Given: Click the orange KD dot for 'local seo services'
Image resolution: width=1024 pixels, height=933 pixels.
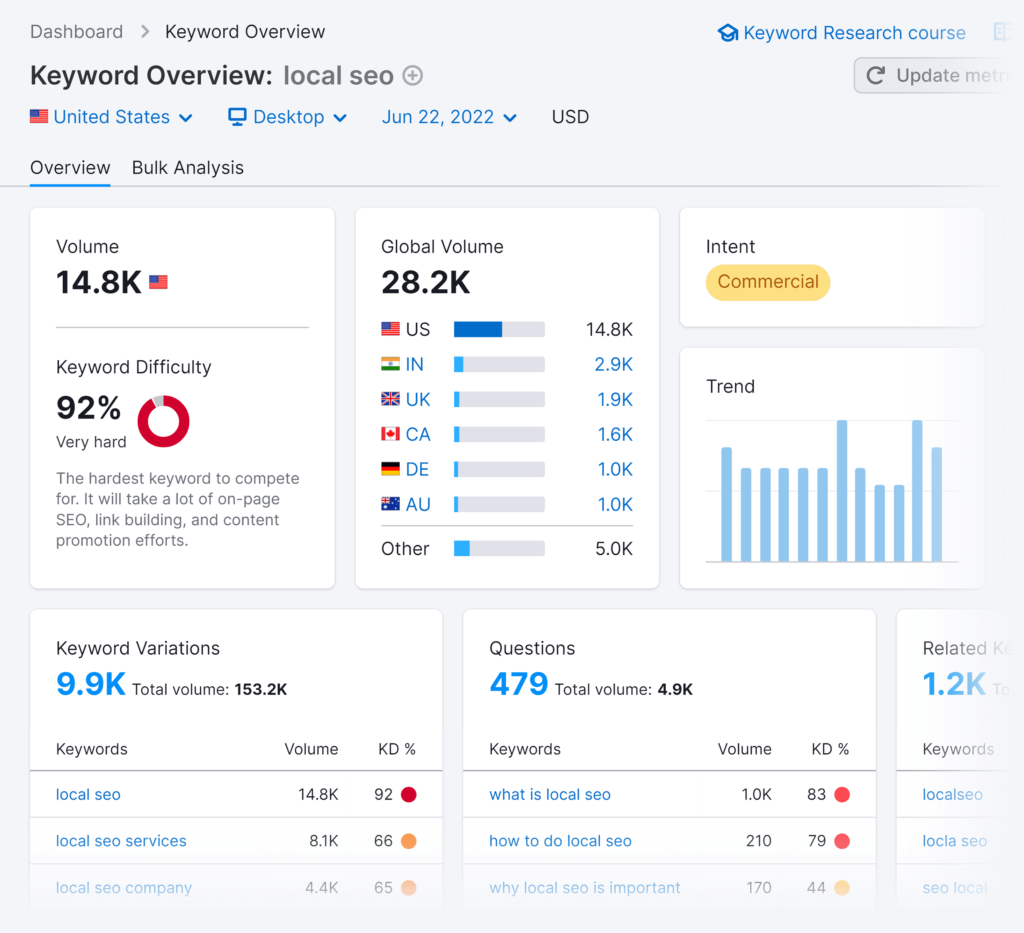Looking at the screenshot, I should pyautogui.click(x=409, y=841).
